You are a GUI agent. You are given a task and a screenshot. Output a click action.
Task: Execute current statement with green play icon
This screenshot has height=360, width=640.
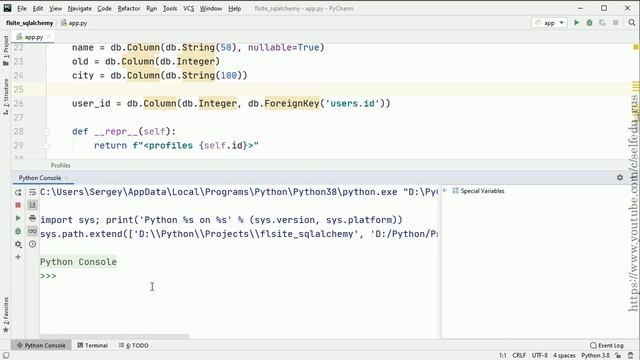(18, 218)
